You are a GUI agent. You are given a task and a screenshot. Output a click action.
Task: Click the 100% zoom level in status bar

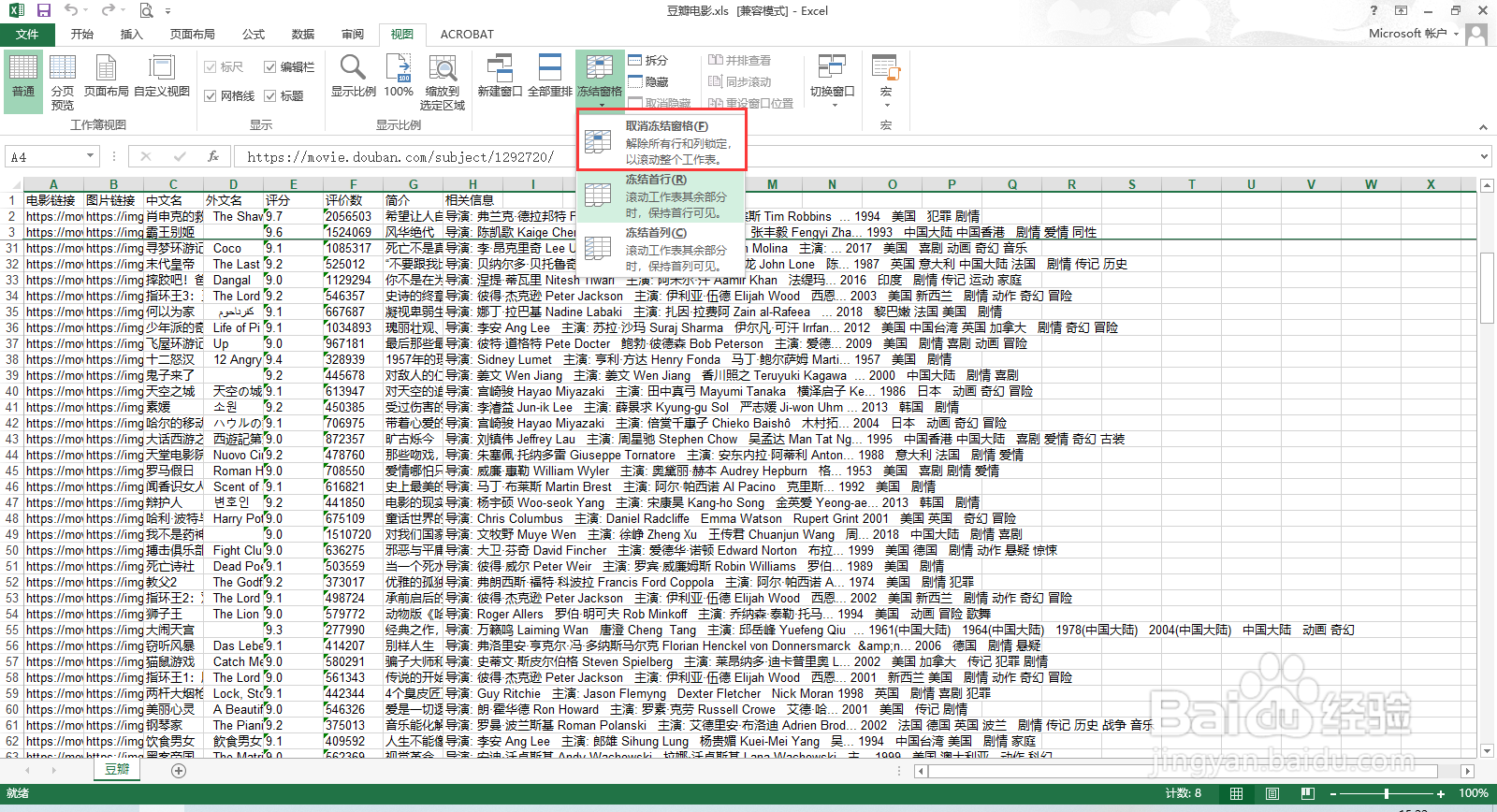coord(1474,793)
